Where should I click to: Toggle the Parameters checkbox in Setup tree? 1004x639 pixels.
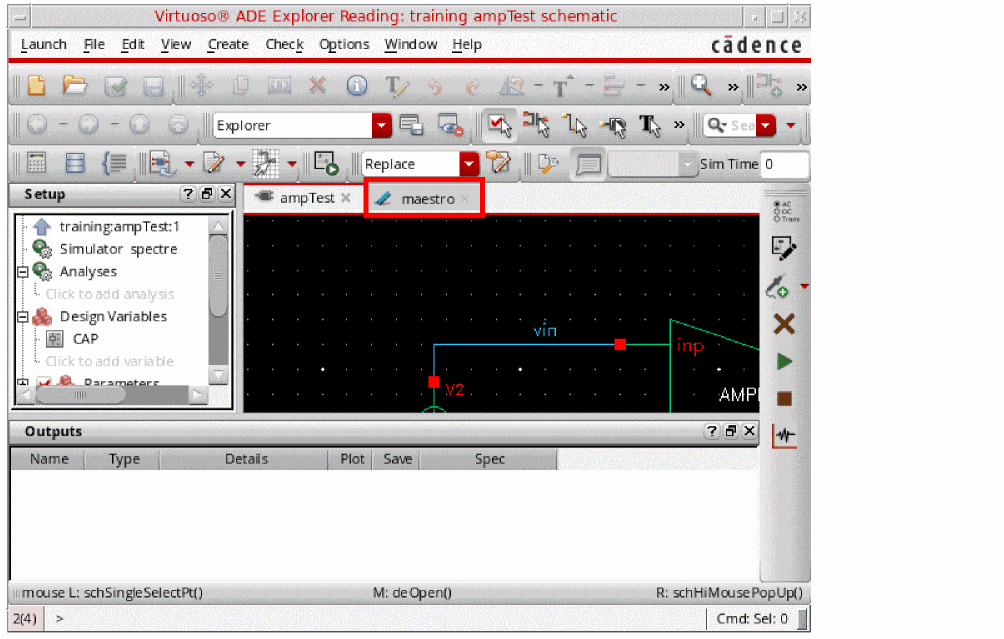click(x=44, y=383)
